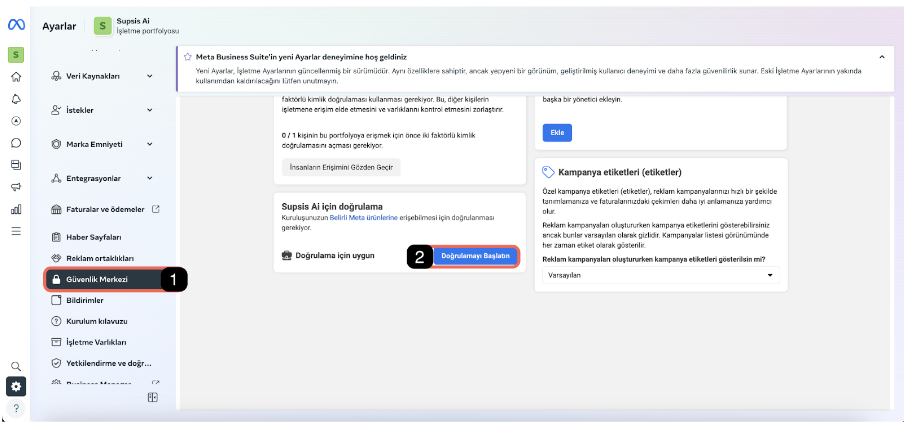
Task: Select Güvenlik Merkezi in sidebar
Action: coord(103,279)
